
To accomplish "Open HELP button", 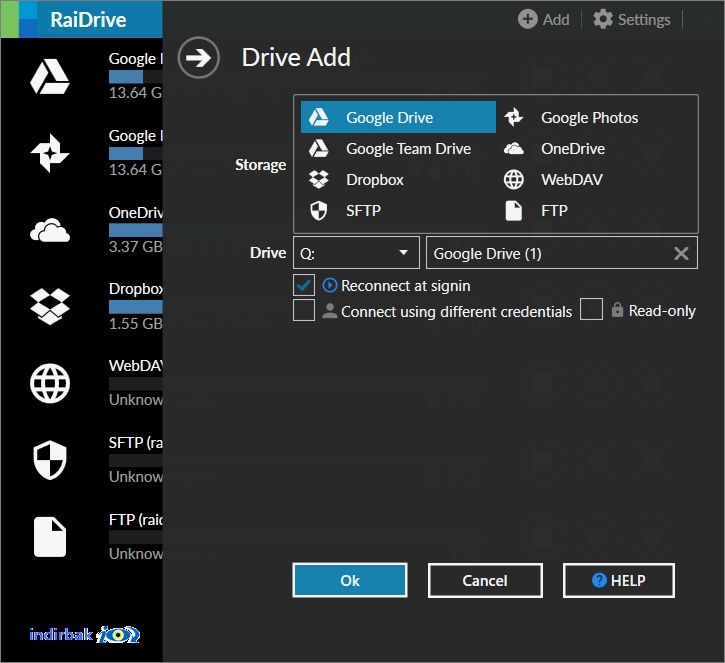I will click(x=619, y=580).
